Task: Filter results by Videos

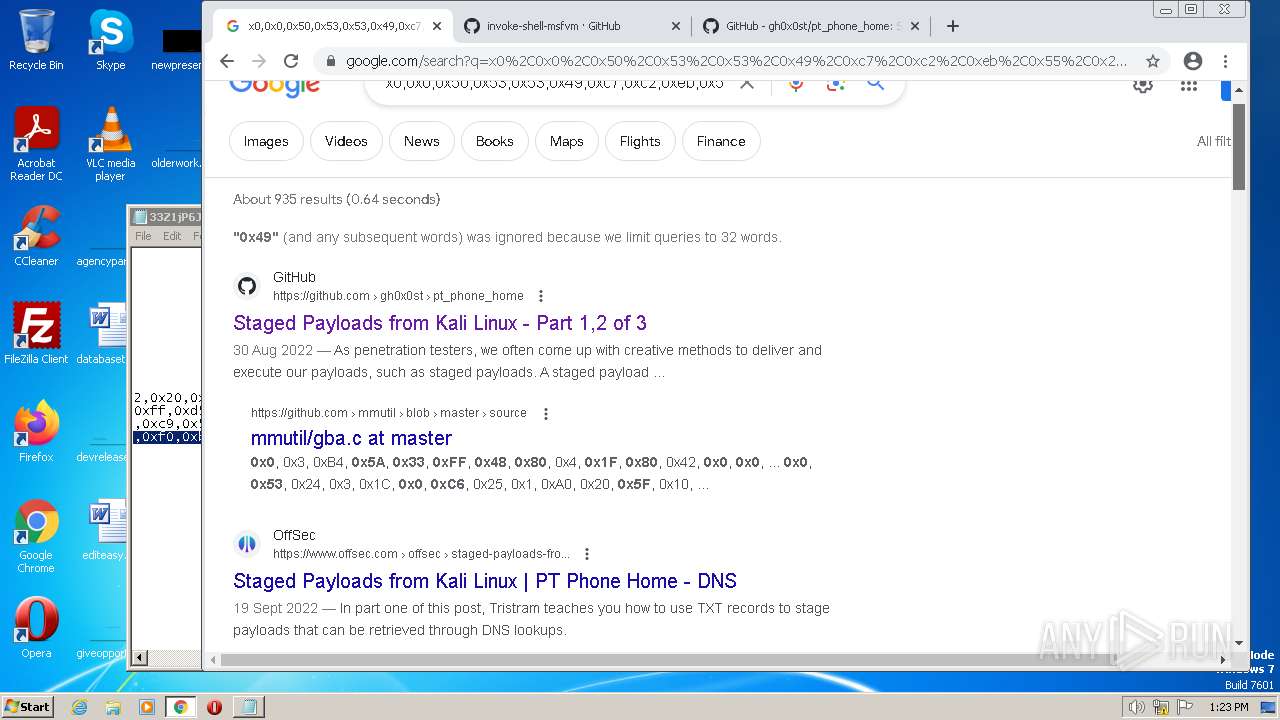Action: coord(346,141)
